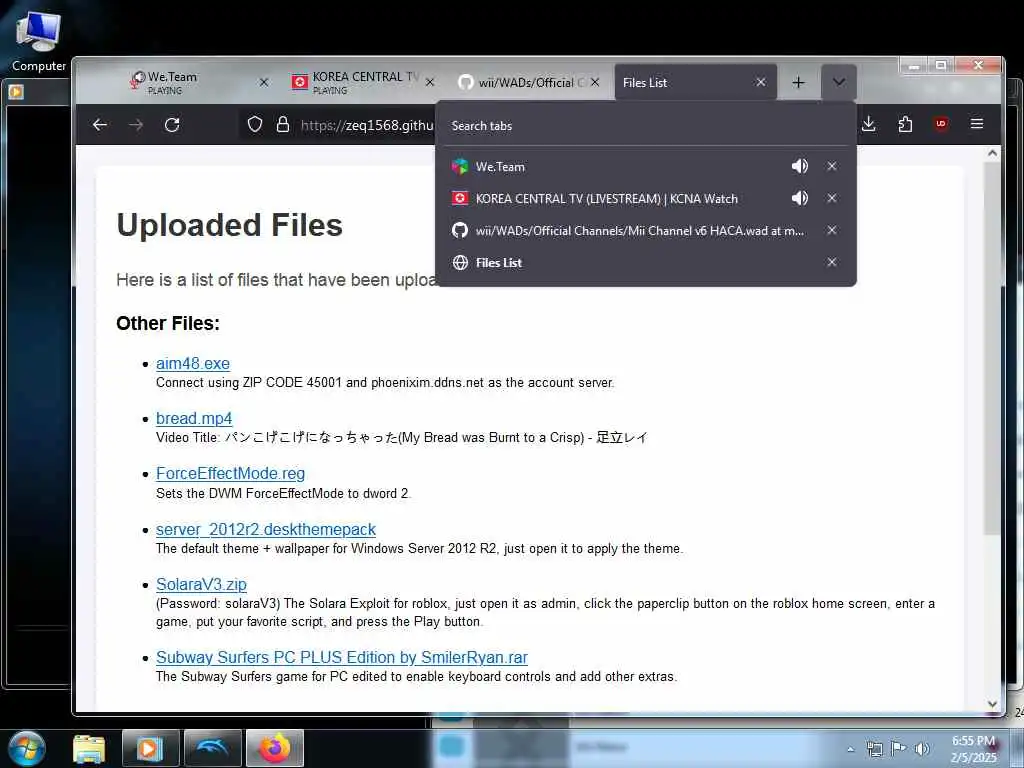The image size is (1024, 768).
Task: Click the Other Files: heading
Action: [x=168, y=323]
